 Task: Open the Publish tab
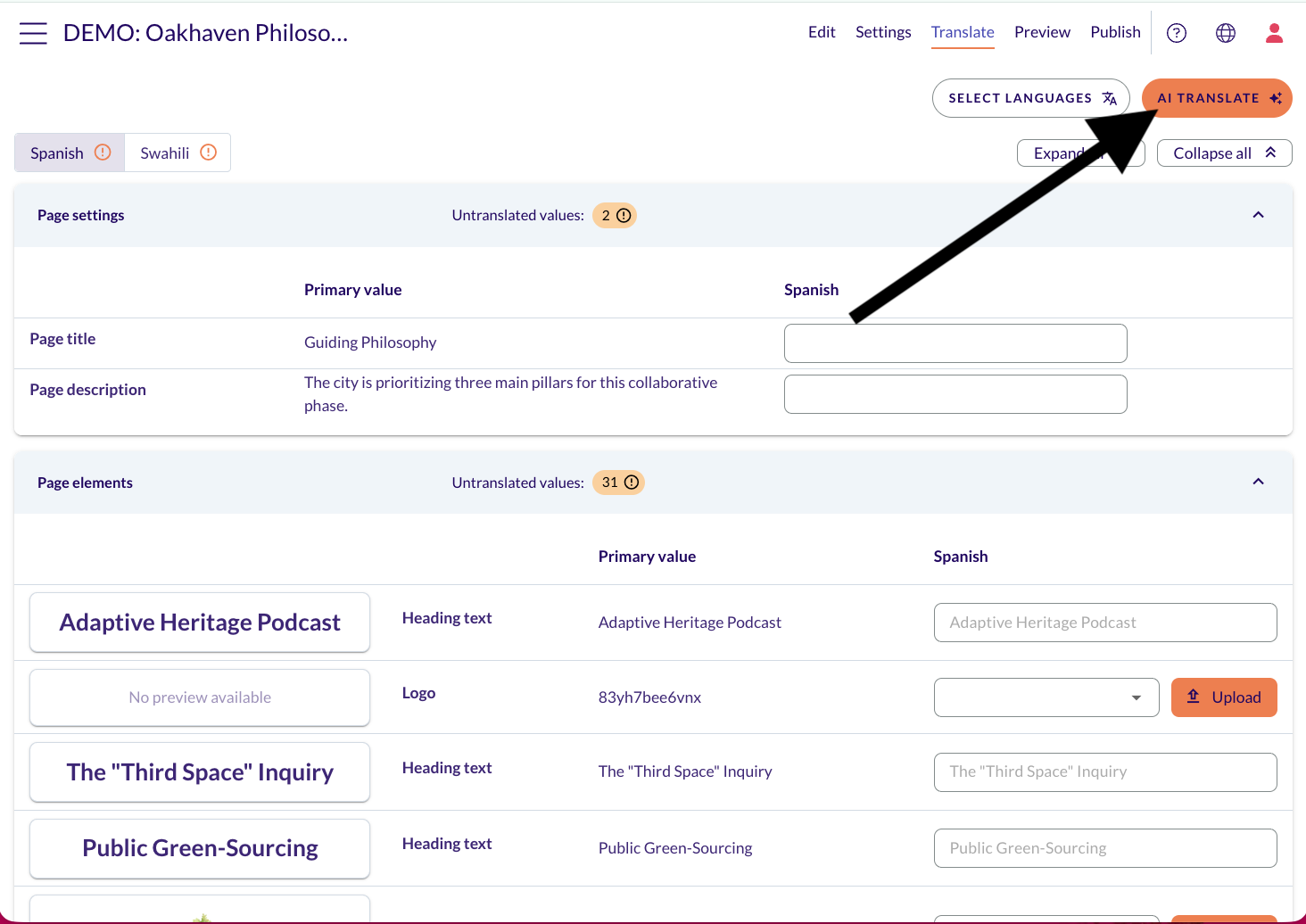1115,32
